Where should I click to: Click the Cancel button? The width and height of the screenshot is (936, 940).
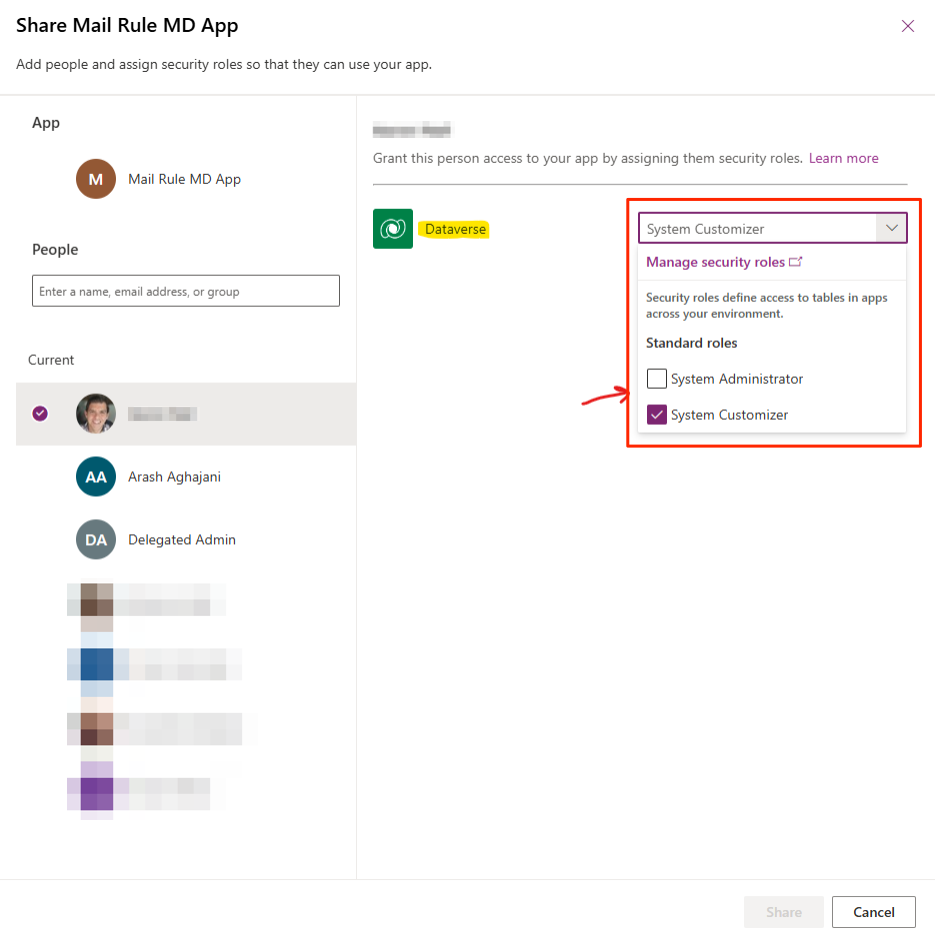click(873, 912)
